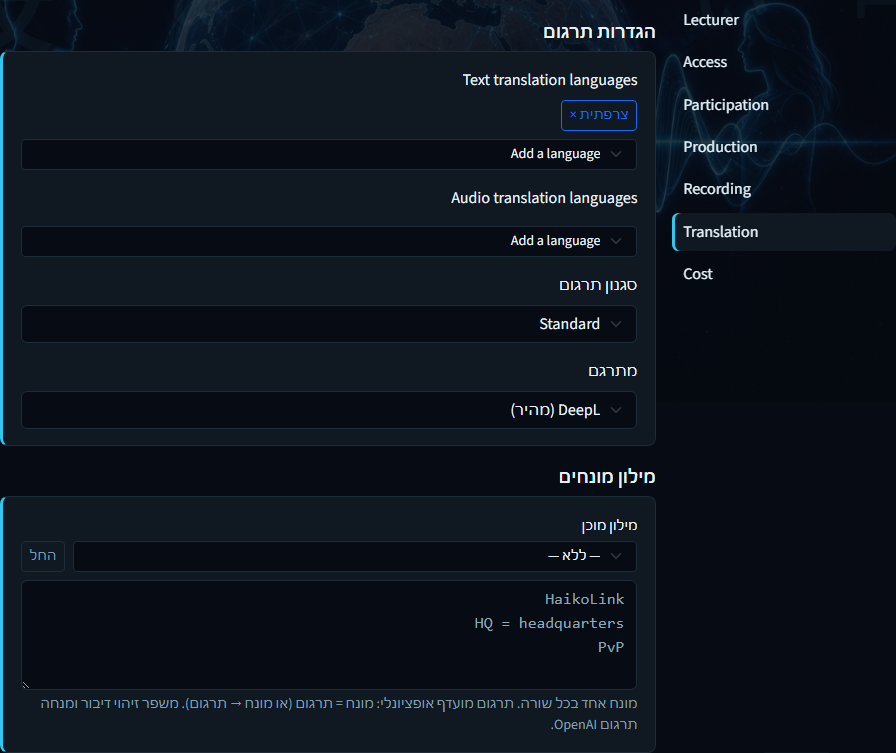Select the Recording section
896x753 pixels.
coord(717,189)
